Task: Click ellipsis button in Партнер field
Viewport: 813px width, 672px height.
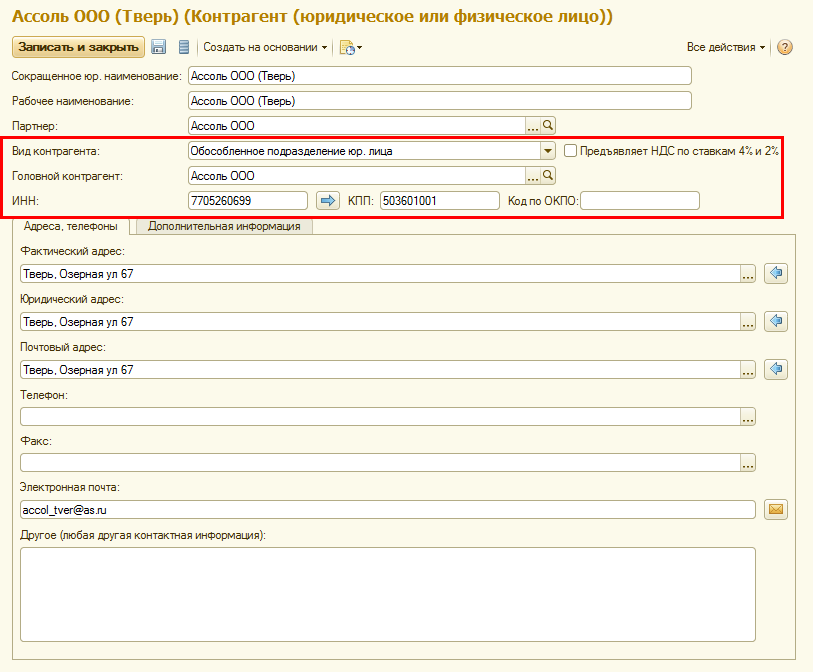Action: click(x=532, y=125)
